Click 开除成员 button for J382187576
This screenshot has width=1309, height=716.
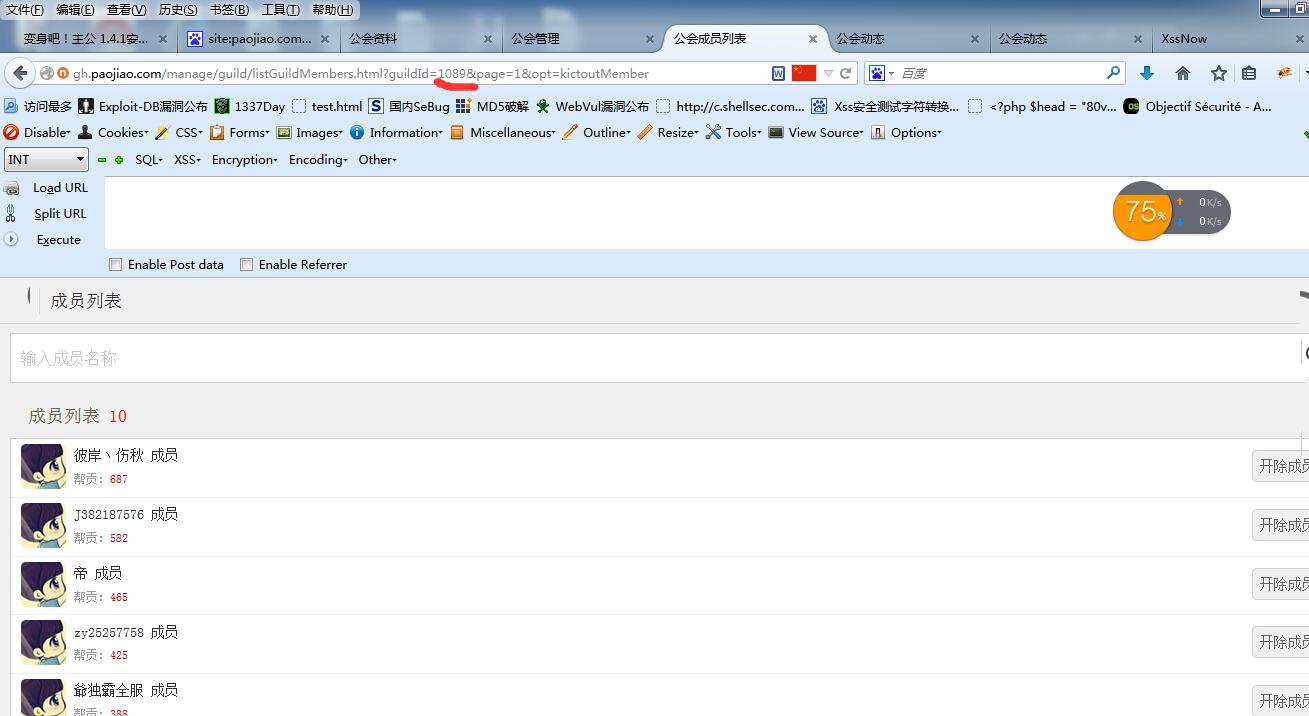coord(1282,525)
